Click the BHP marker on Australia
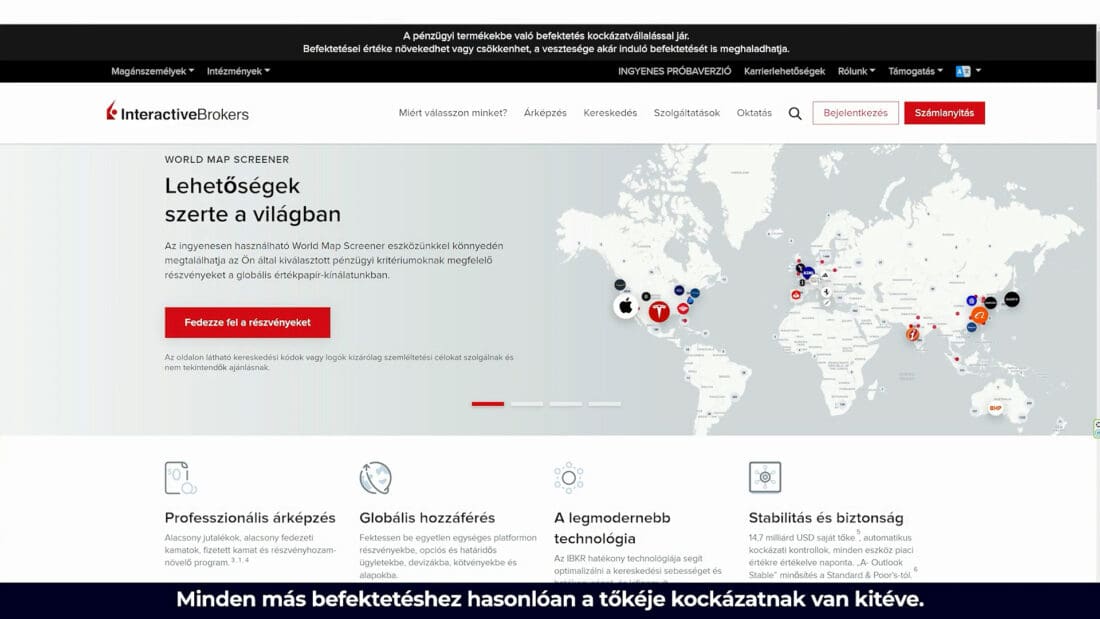The image size is (1100, 619). [995, 408]
